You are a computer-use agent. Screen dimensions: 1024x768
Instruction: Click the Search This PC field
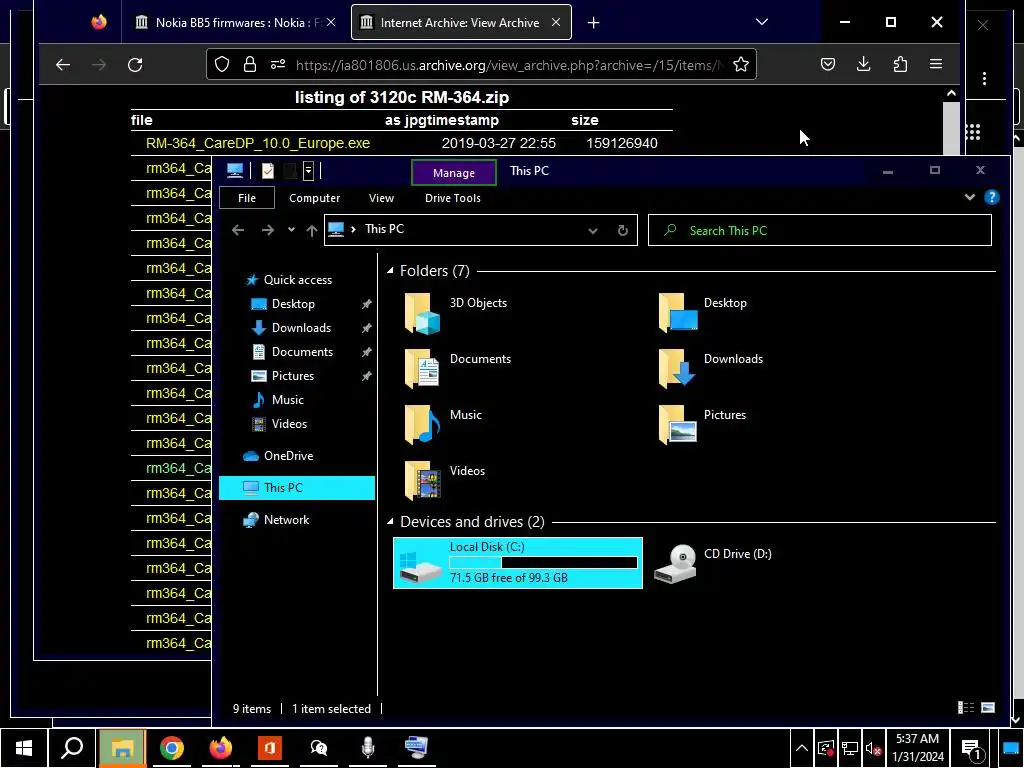click(x=820, y=231)
